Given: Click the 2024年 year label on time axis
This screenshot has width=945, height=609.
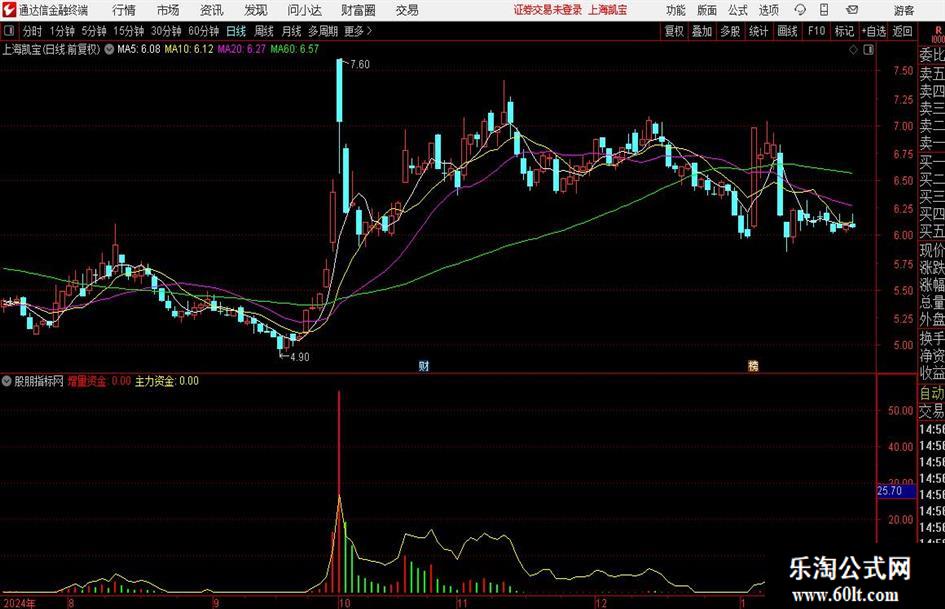Looking at the screenshot, I should tap(19, 603).
